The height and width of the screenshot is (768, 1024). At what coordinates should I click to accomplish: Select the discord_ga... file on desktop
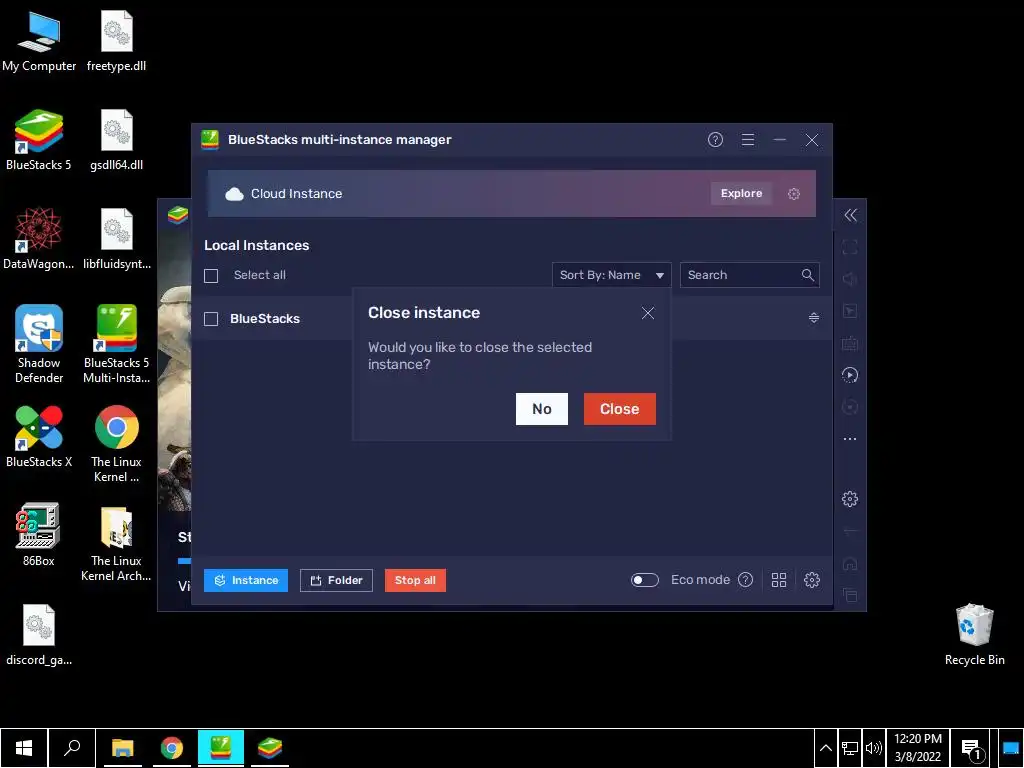click(39, 634)
